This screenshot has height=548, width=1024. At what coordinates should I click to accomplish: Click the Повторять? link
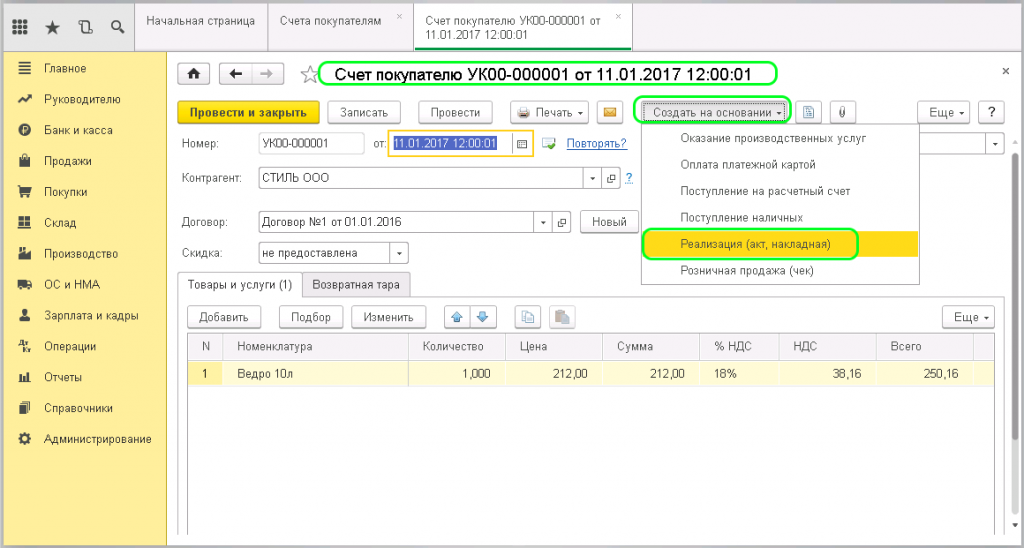(x=596, y=144)
